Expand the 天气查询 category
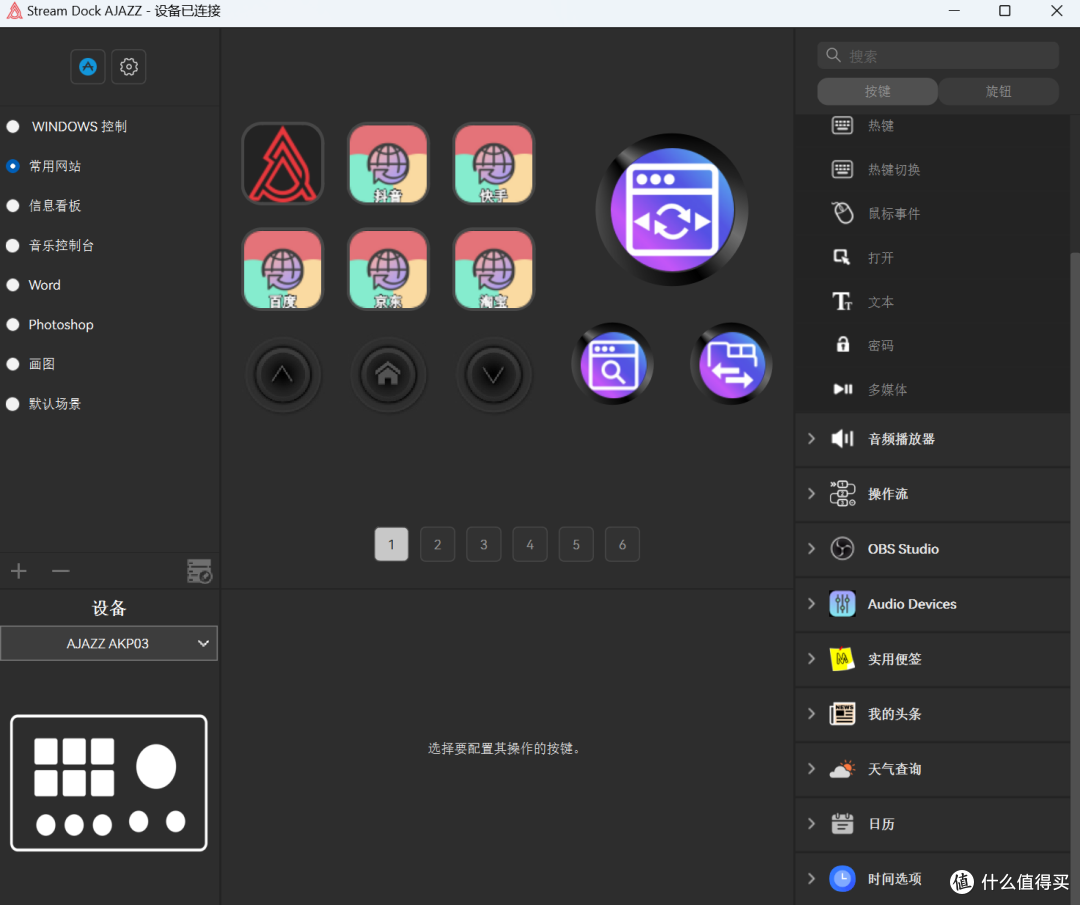The width and height of the screenshot is (1080, 905). [x=933, y=769]
